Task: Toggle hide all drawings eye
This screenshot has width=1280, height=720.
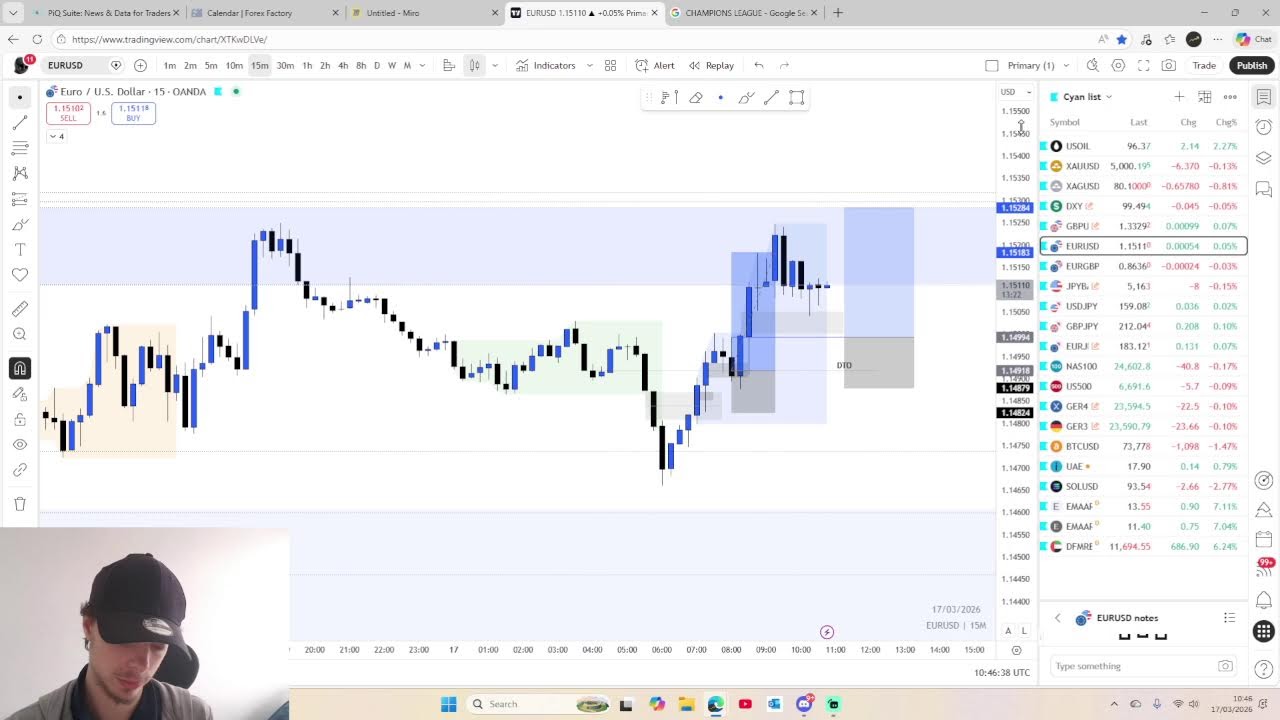Action: point(20,444)
